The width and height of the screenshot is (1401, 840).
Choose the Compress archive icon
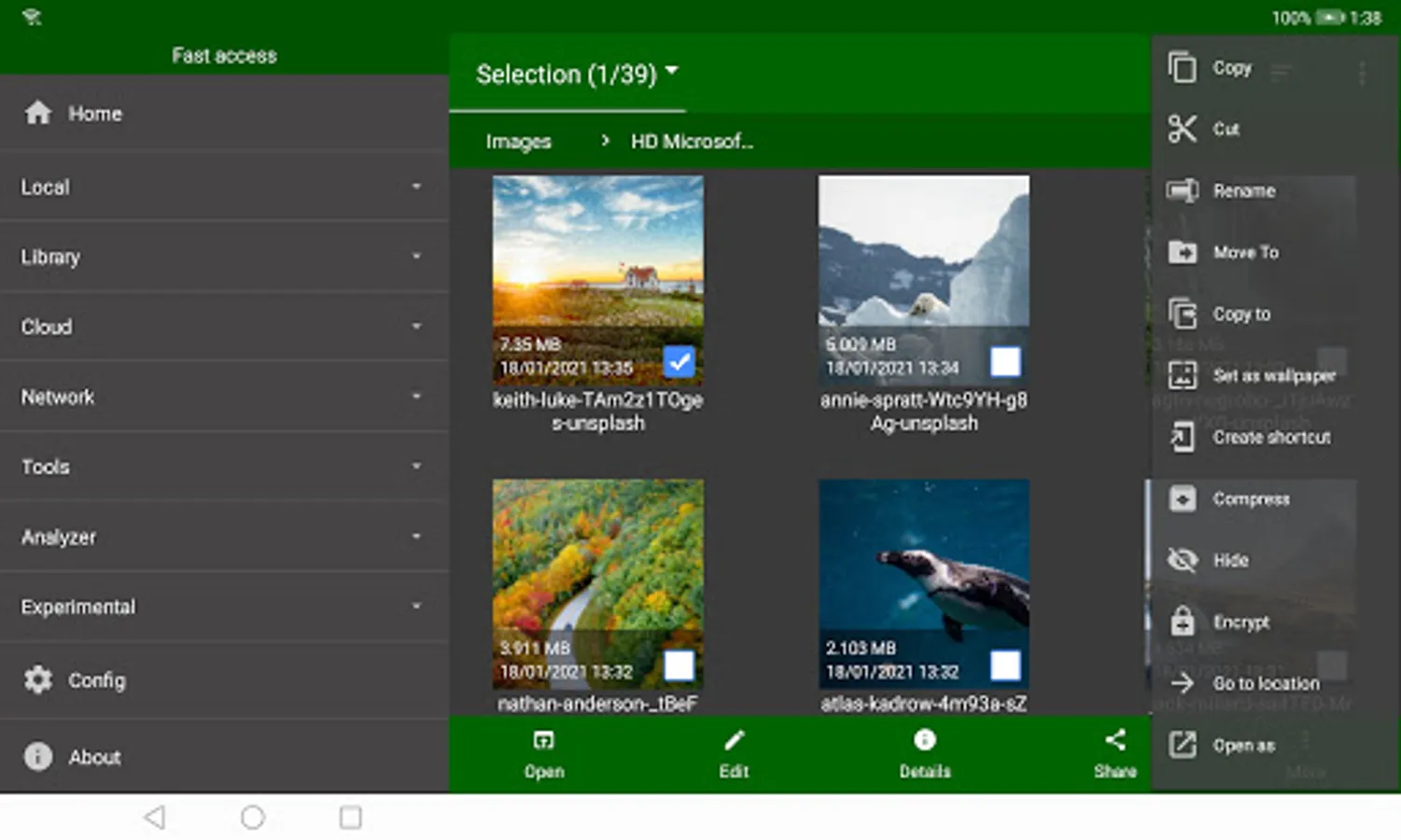pos(1182,498)
